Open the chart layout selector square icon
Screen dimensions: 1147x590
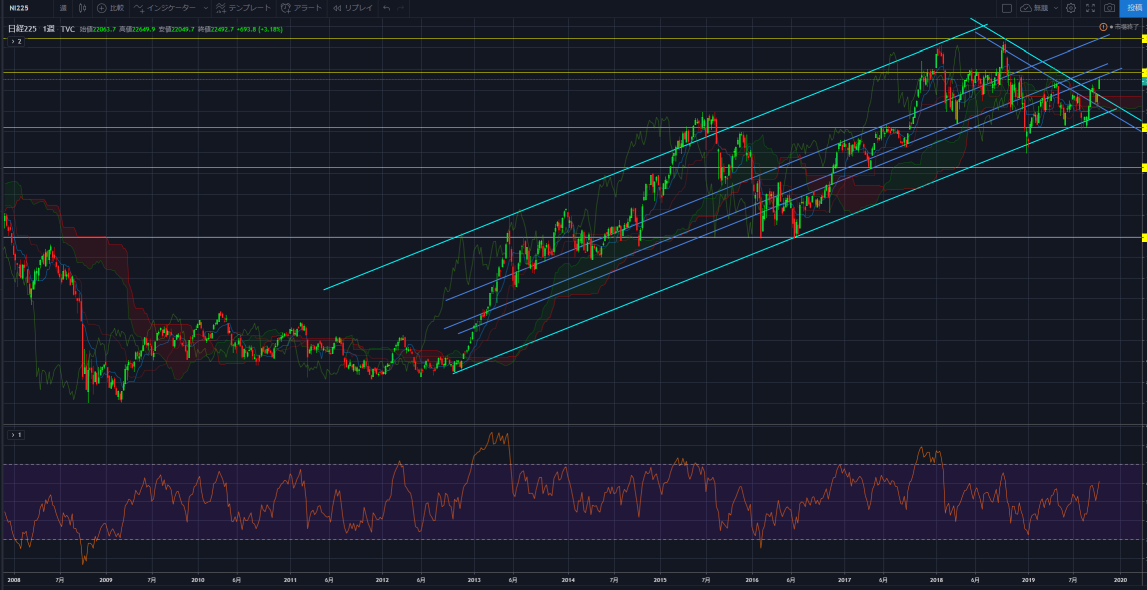1007,8
